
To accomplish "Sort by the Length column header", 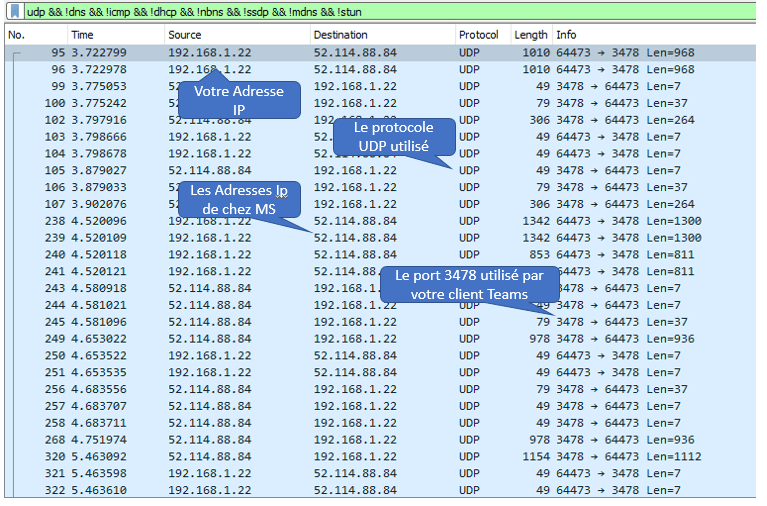I will [x=530, y=35].
